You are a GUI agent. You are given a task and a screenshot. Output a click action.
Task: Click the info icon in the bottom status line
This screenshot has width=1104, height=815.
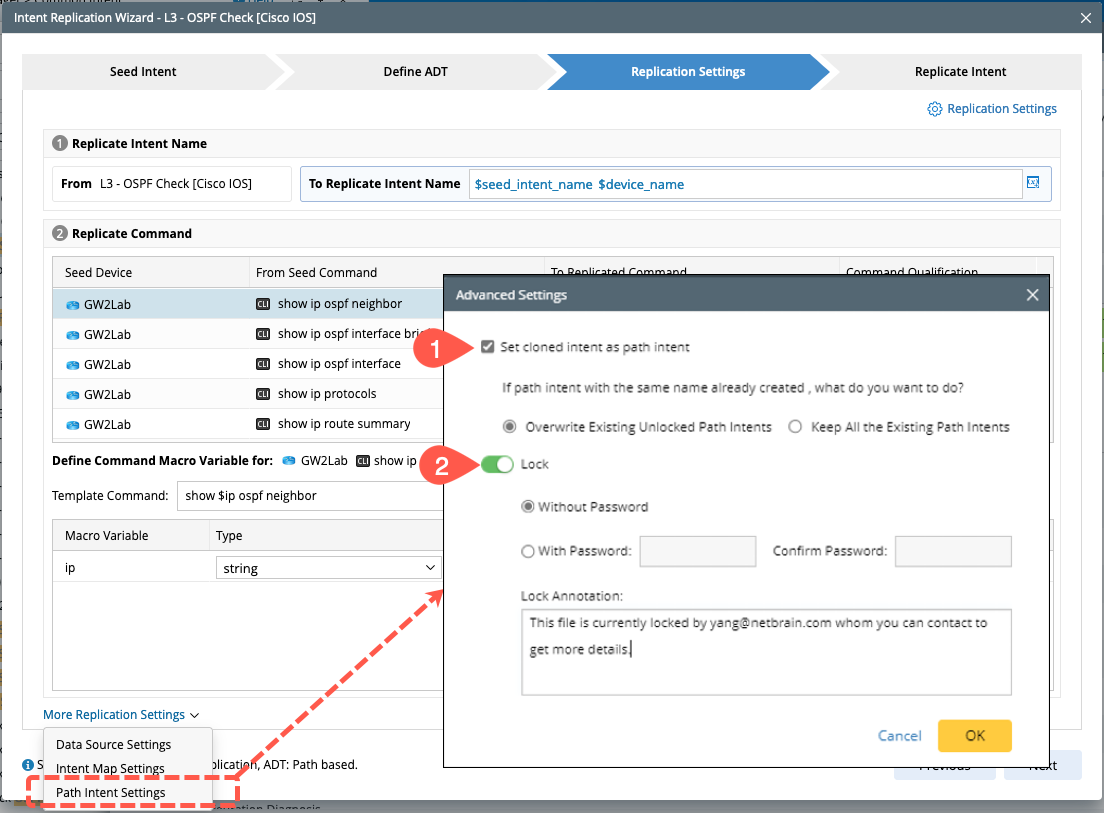27,765
